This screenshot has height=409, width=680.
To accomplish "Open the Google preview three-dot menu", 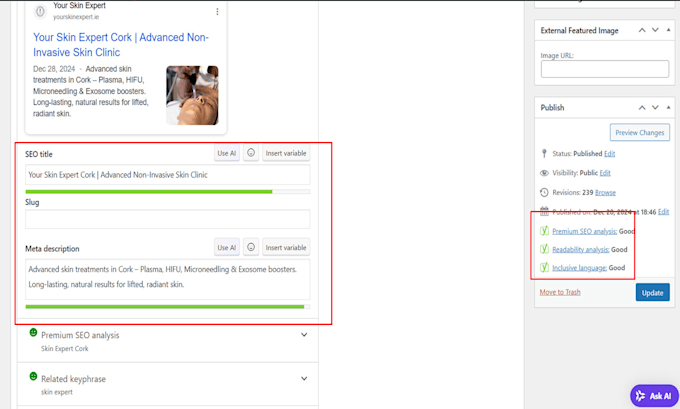I will pyautogui.click(x=217, y=12).
